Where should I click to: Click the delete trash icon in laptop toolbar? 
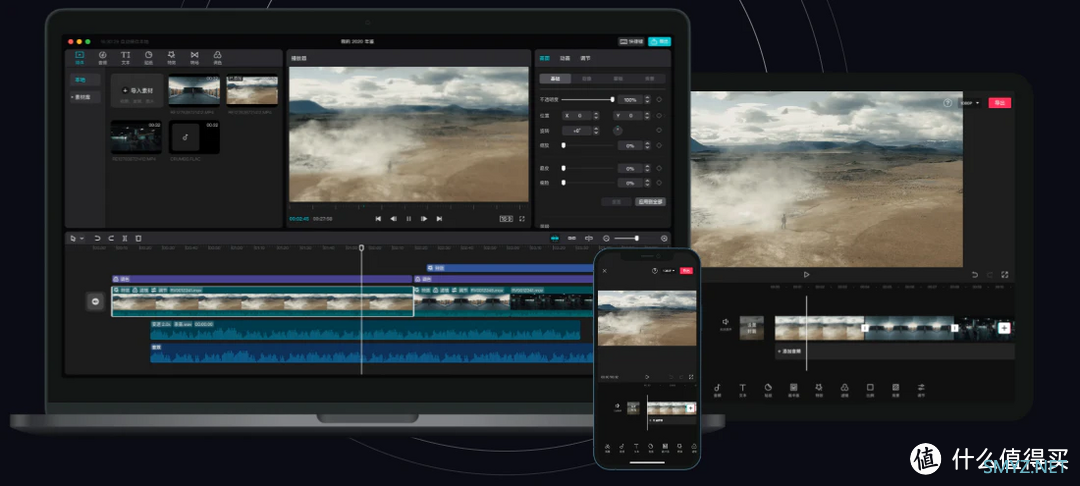138,238
